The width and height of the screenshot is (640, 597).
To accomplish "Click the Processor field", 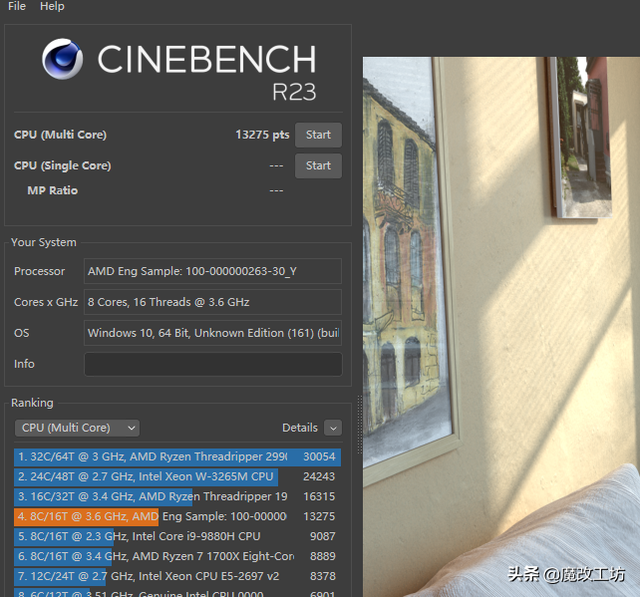I will tap(213, 271).
